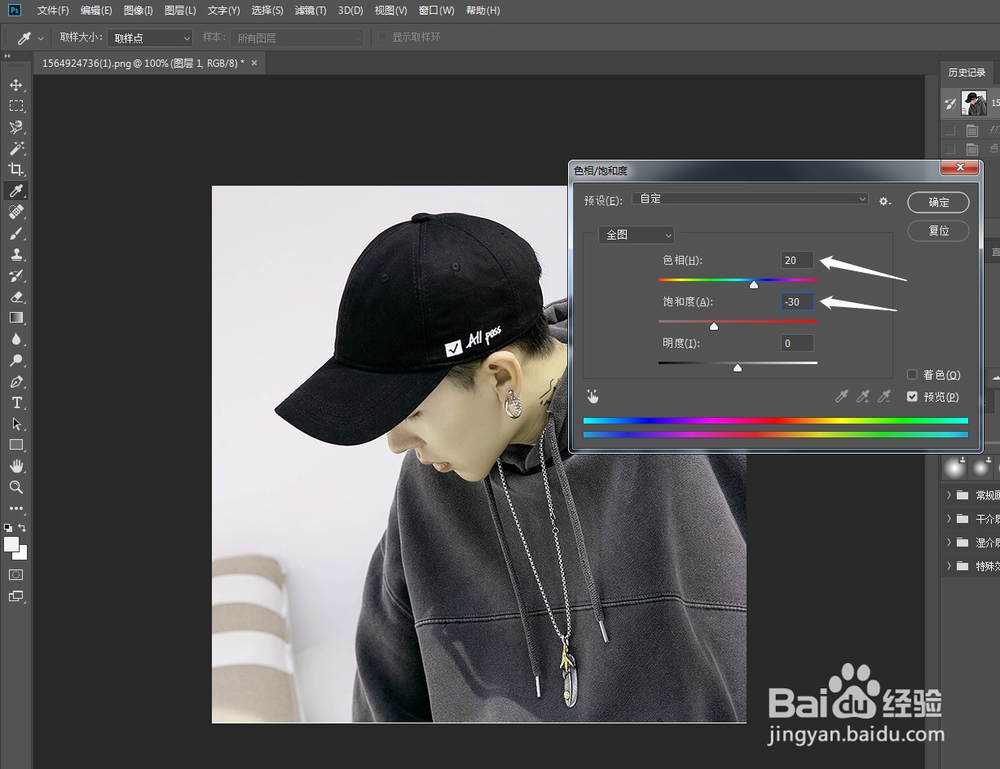Image resolution: width=1000 pixels, height=769 pixels.
Task: Click the add-to-sample eyedropper
Action: pos(863,397)
